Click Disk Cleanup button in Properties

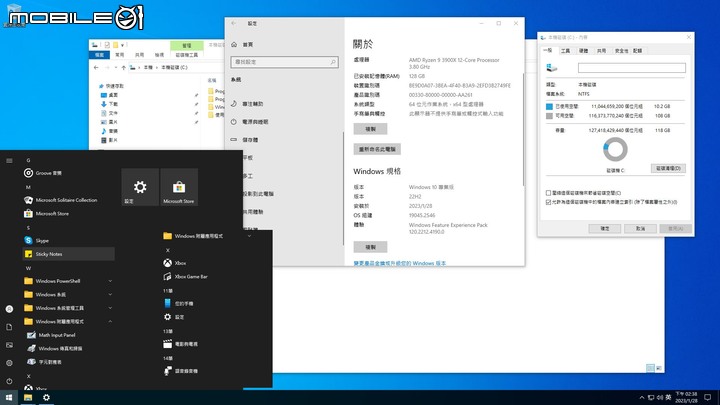click(x=668, y=169)
